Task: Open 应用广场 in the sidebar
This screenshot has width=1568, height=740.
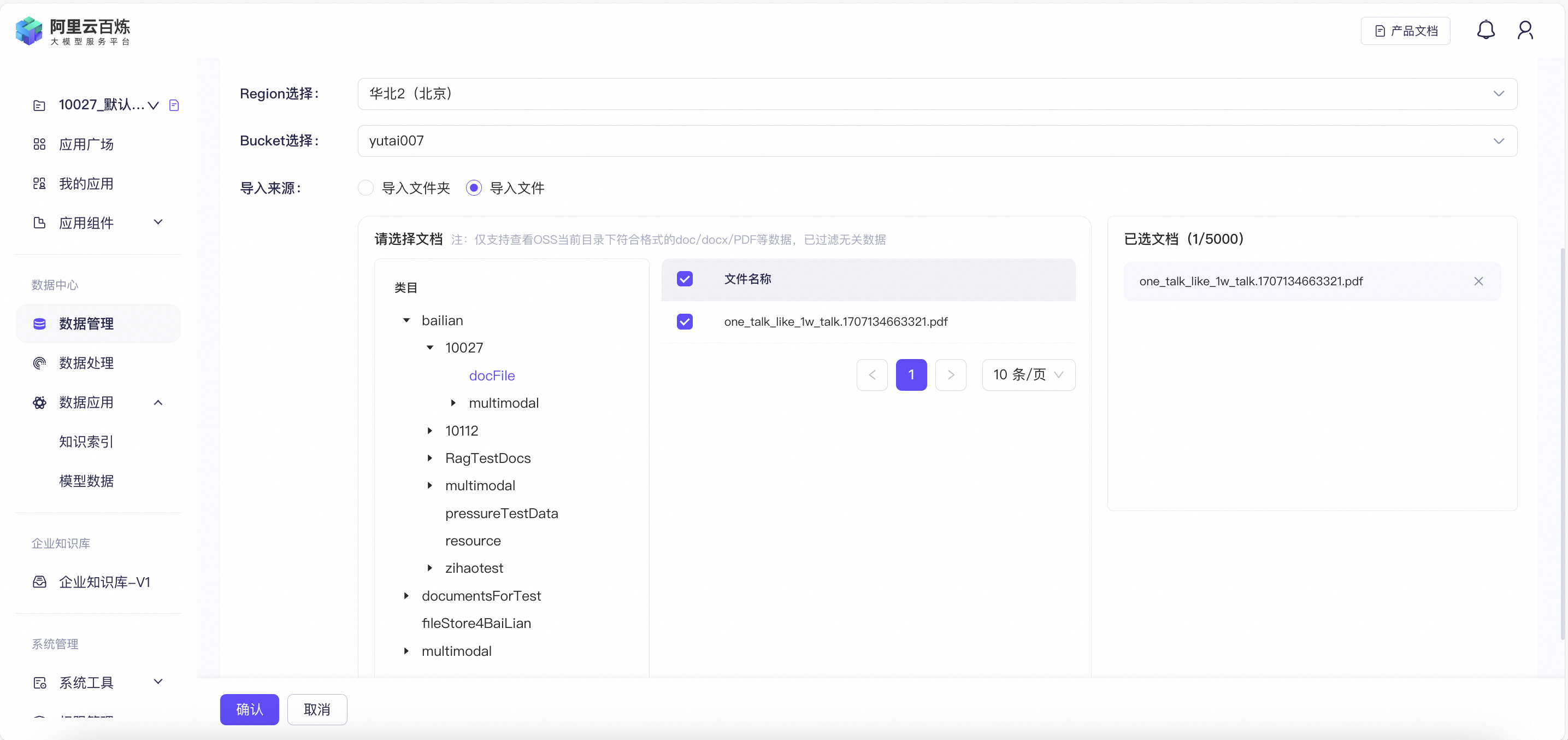Action: pos(86,144)
